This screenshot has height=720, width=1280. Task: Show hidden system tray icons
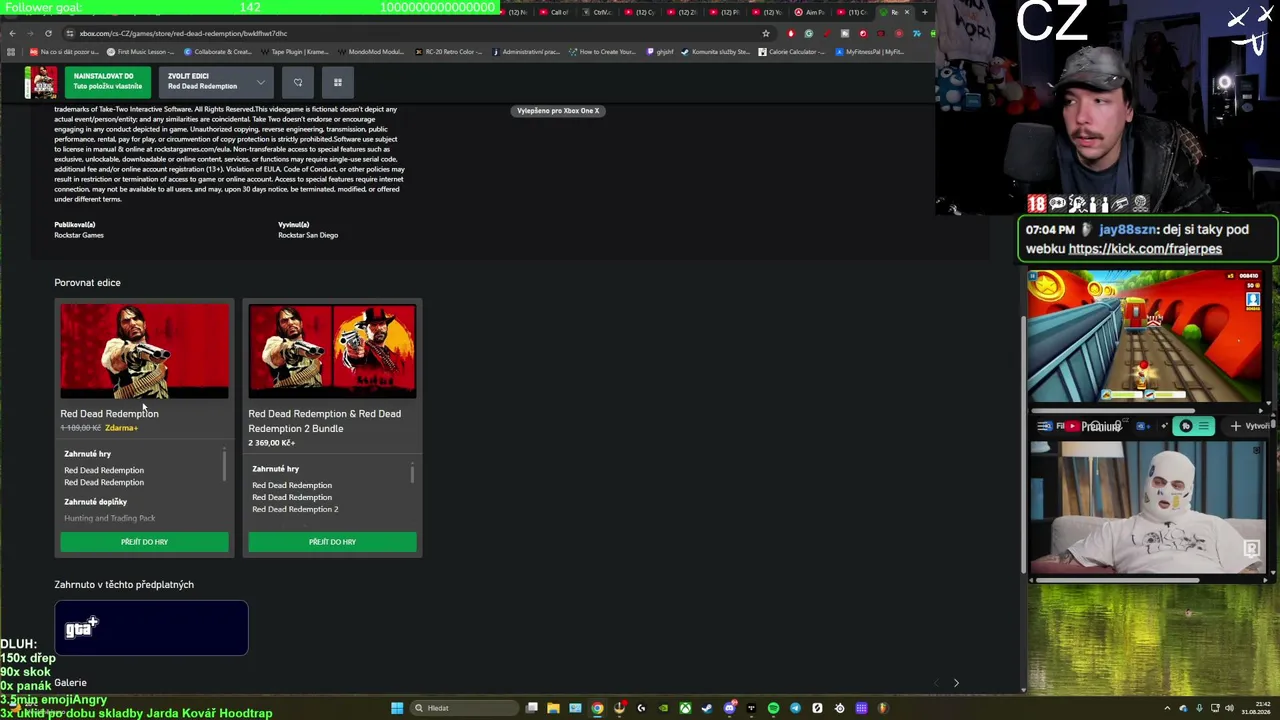coord(1167,708)
